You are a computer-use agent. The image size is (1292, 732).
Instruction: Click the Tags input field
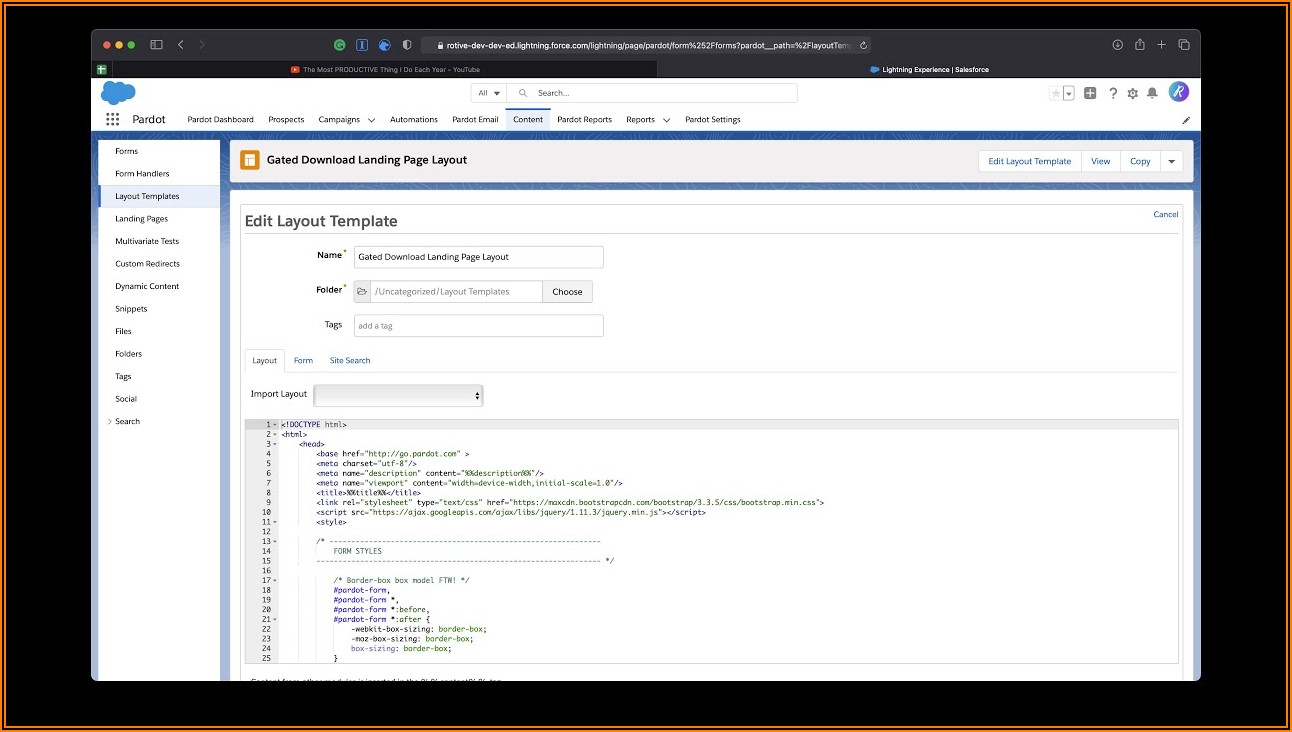tap(478, 326)
